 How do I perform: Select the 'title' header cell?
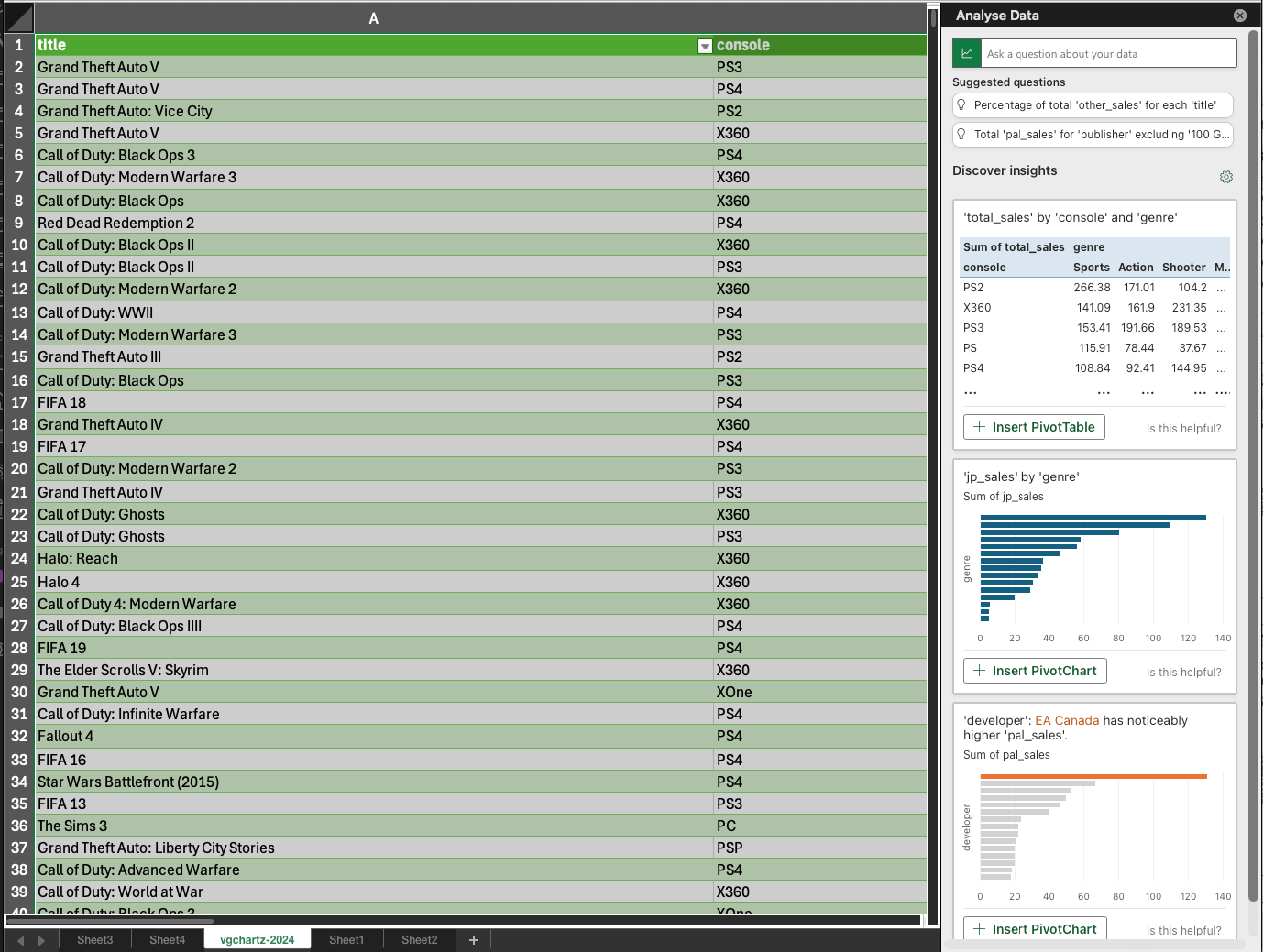(375, 45)
